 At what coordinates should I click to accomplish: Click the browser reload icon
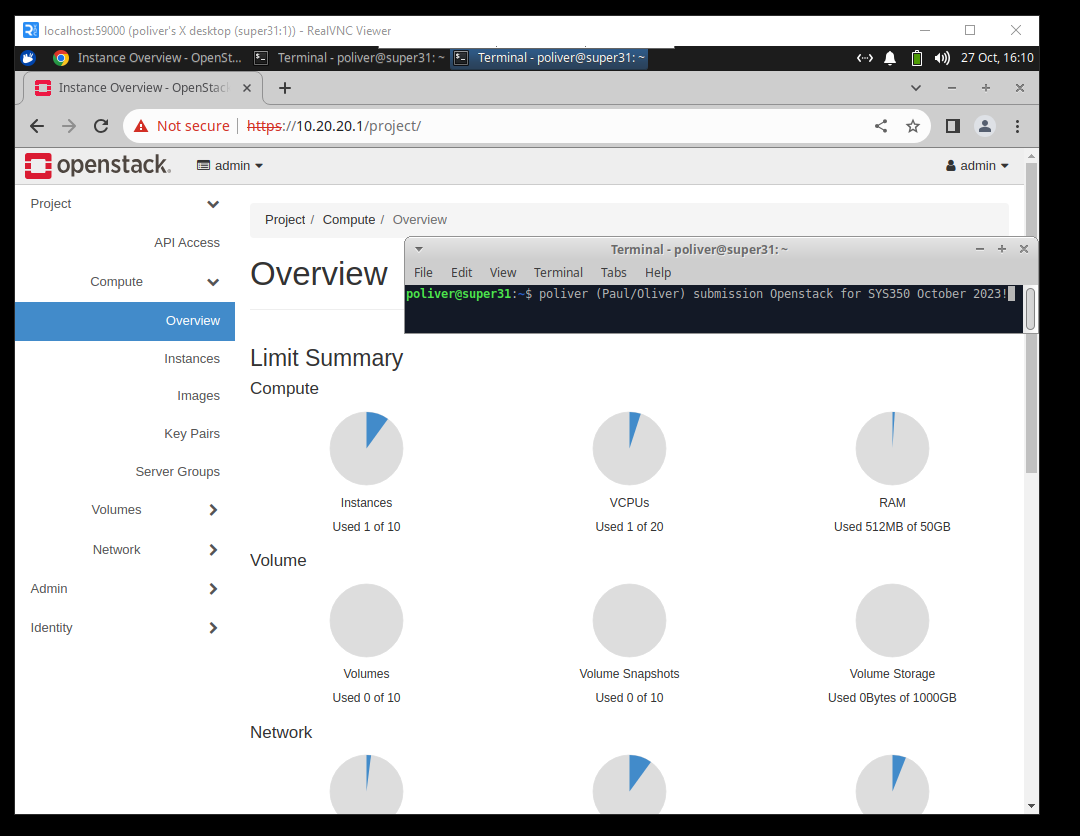pos(101,126)
